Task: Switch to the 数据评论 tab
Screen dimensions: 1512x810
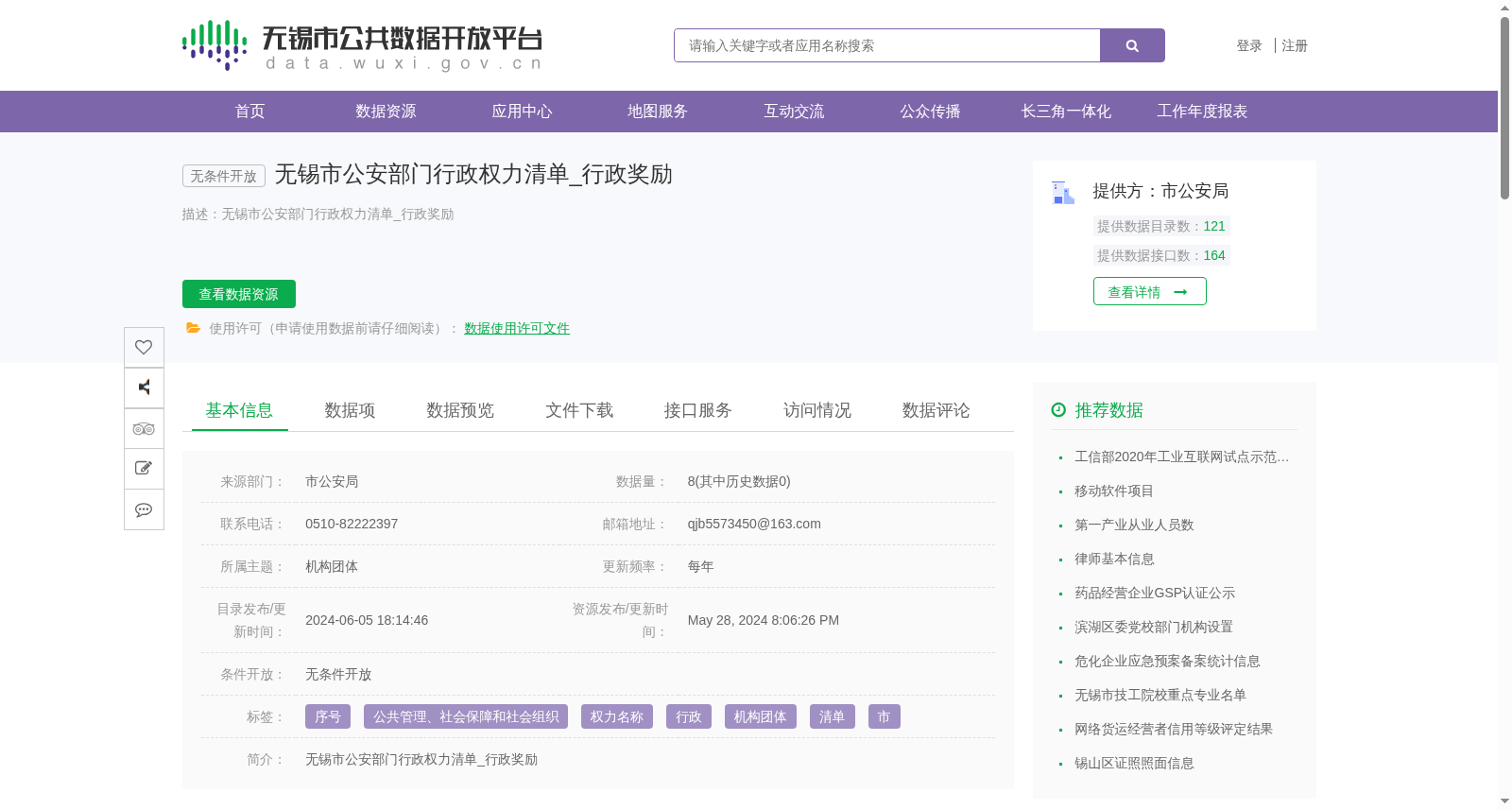Action: coord(936,410)
